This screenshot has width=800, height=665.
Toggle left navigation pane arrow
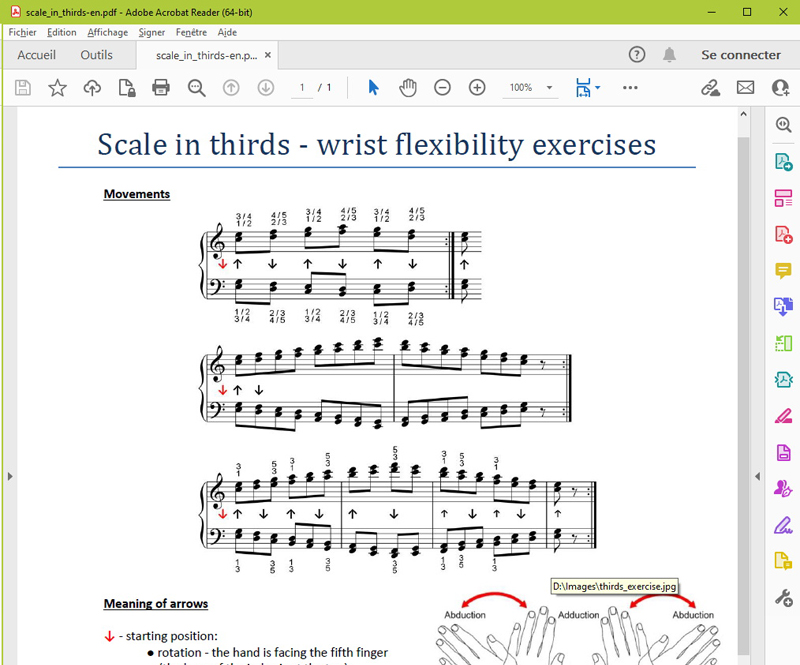tap(10, 477)
